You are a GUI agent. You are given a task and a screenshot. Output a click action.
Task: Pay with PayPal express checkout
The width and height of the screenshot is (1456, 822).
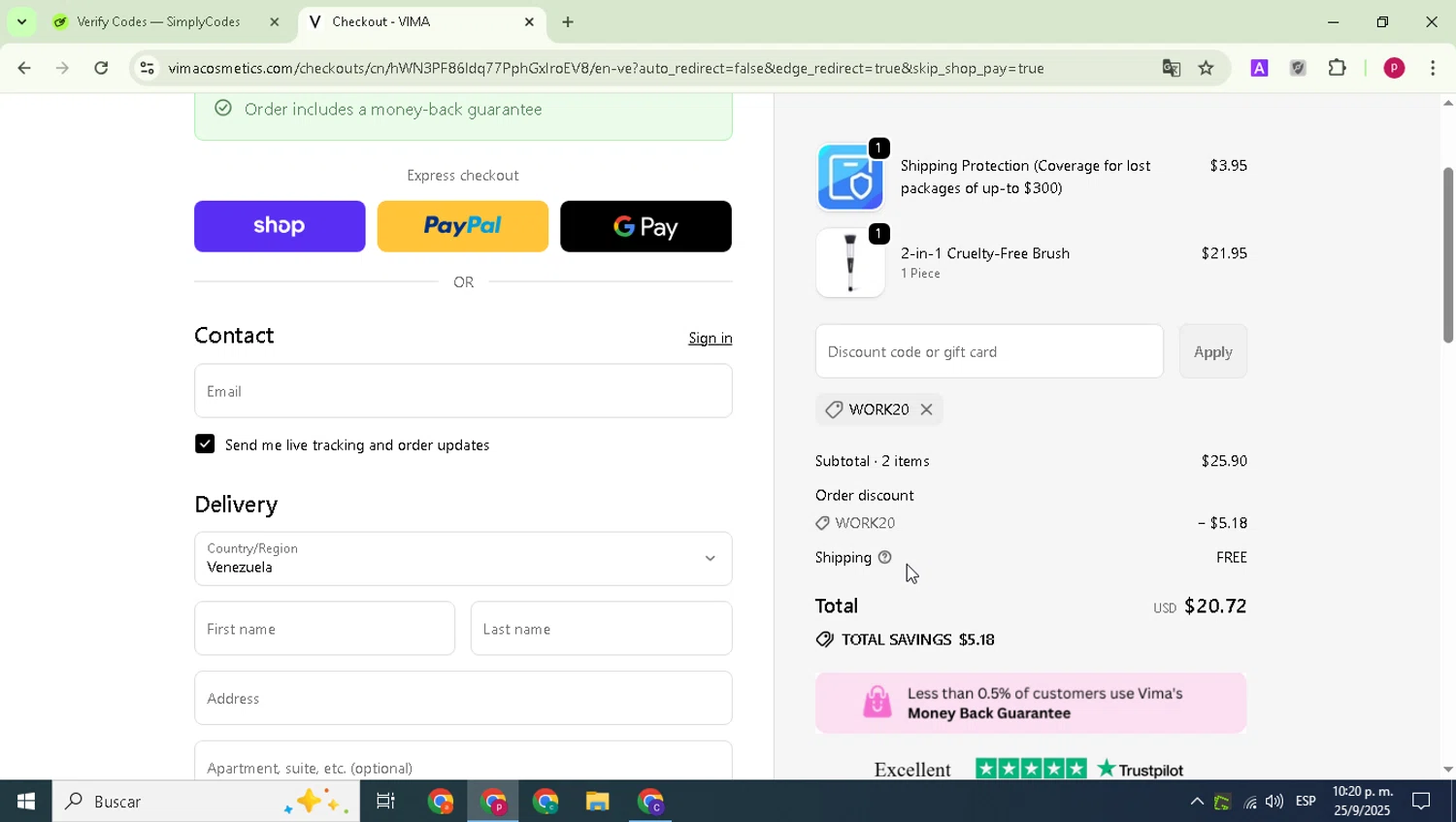[463, 226]
